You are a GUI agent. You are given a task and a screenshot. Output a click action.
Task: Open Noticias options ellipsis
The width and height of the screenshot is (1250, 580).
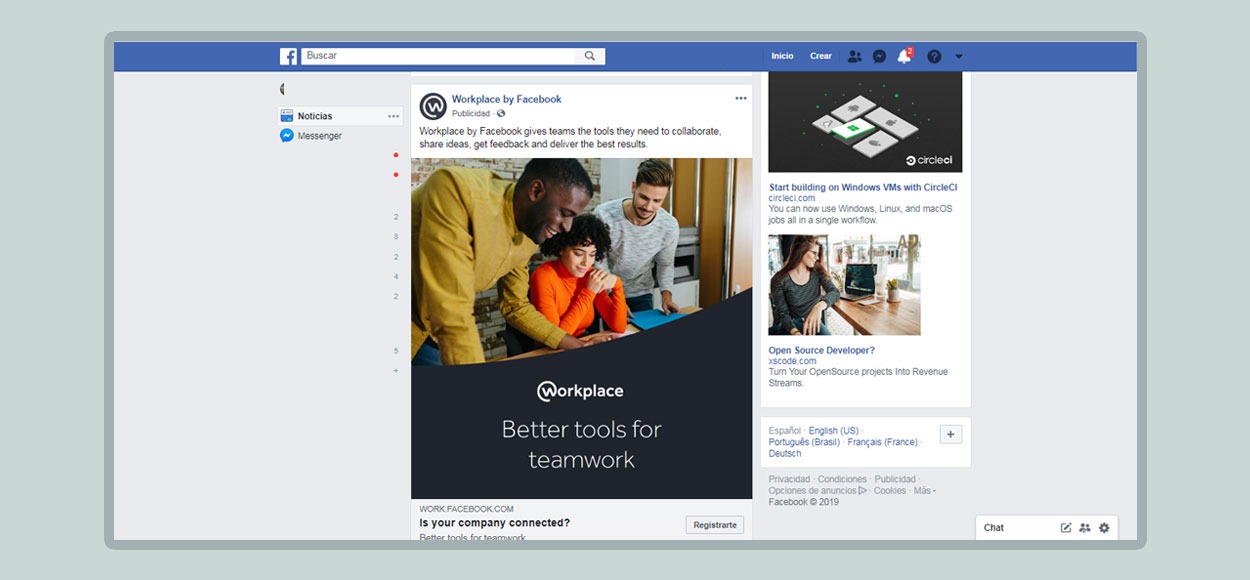(393, 116)
